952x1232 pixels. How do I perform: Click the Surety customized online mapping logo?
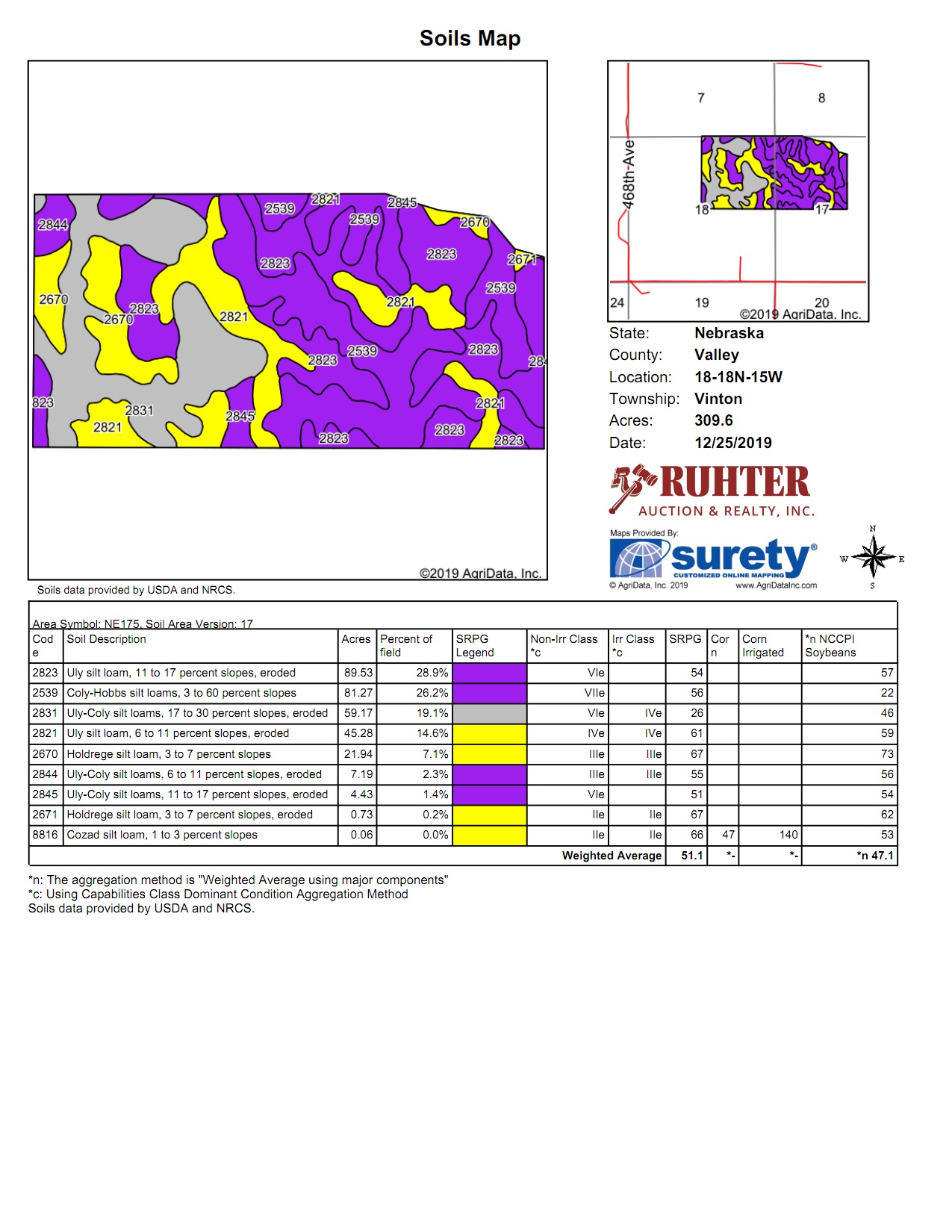click(x=713, y=559)
